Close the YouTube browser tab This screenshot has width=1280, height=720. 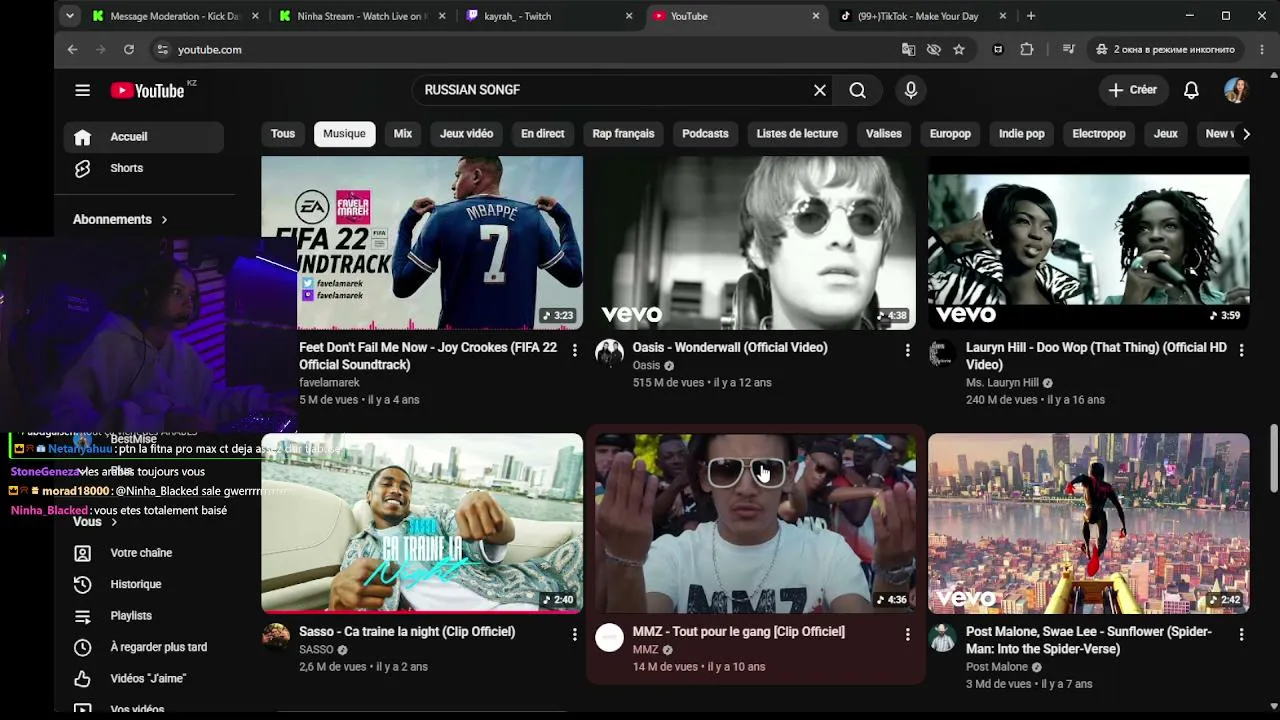(816, 16)
